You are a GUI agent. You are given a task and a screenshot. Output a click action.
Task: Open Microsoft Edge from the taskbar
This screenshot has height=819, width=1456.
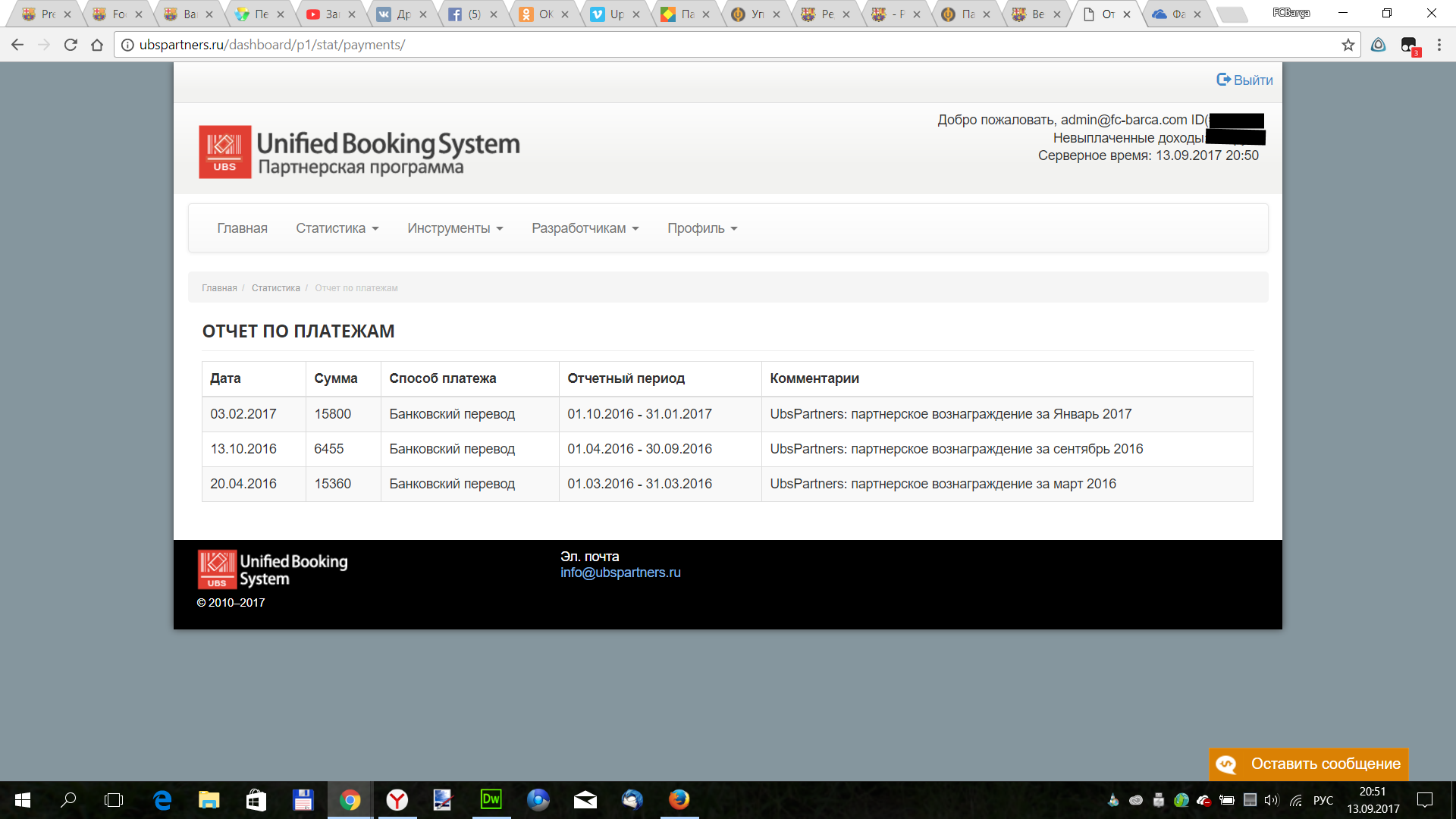pyautogui.click(x=162, y=799)
